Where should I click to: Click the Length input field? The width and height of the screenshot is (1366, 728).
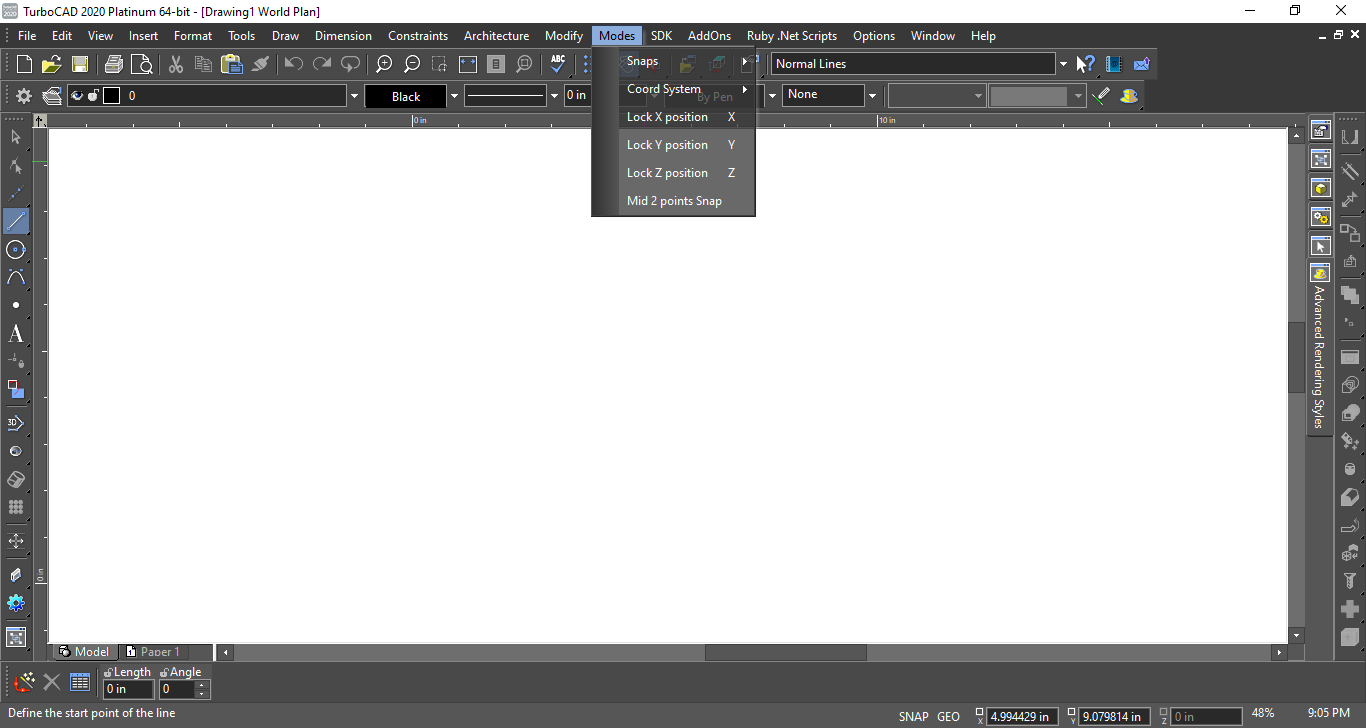pos(129,689)
